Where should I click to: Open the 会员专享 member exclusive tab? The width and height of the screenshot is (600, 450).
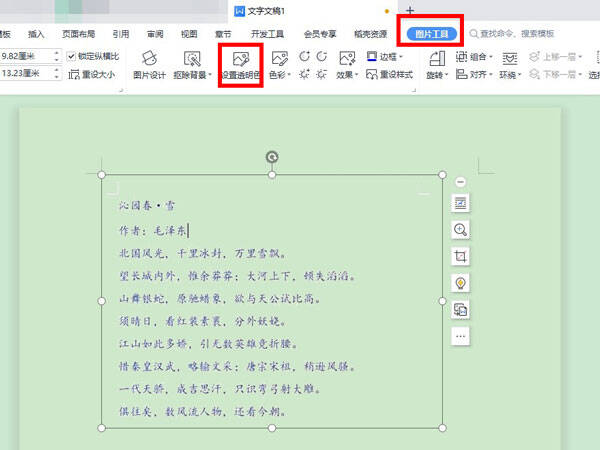320,34
